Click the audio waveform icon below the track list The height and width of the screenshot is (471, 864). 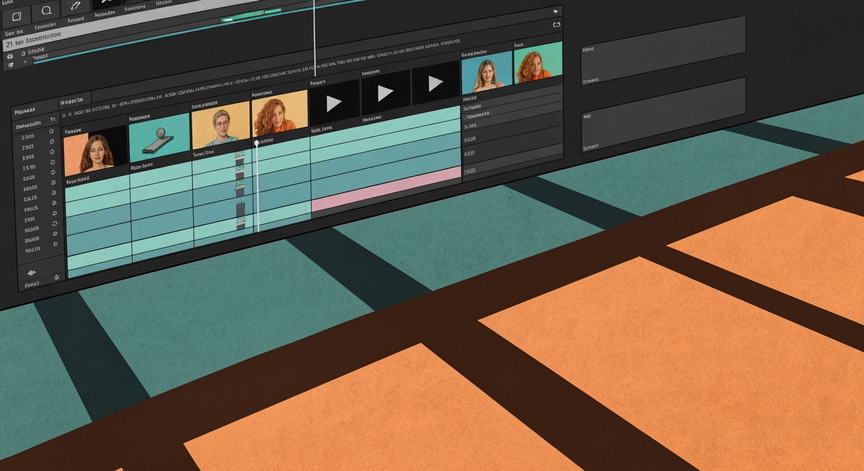coord(31,272)
